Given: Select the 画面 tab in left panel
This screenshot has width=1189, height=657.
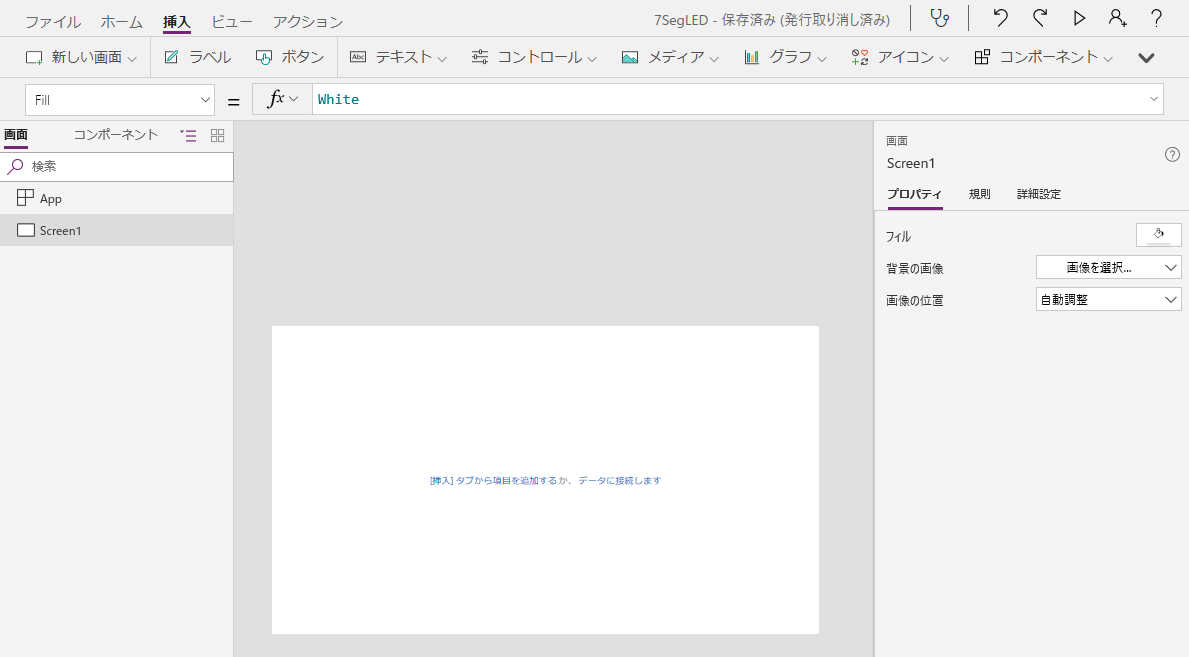Looking at the screenshot, I should [x=16, y=135].
